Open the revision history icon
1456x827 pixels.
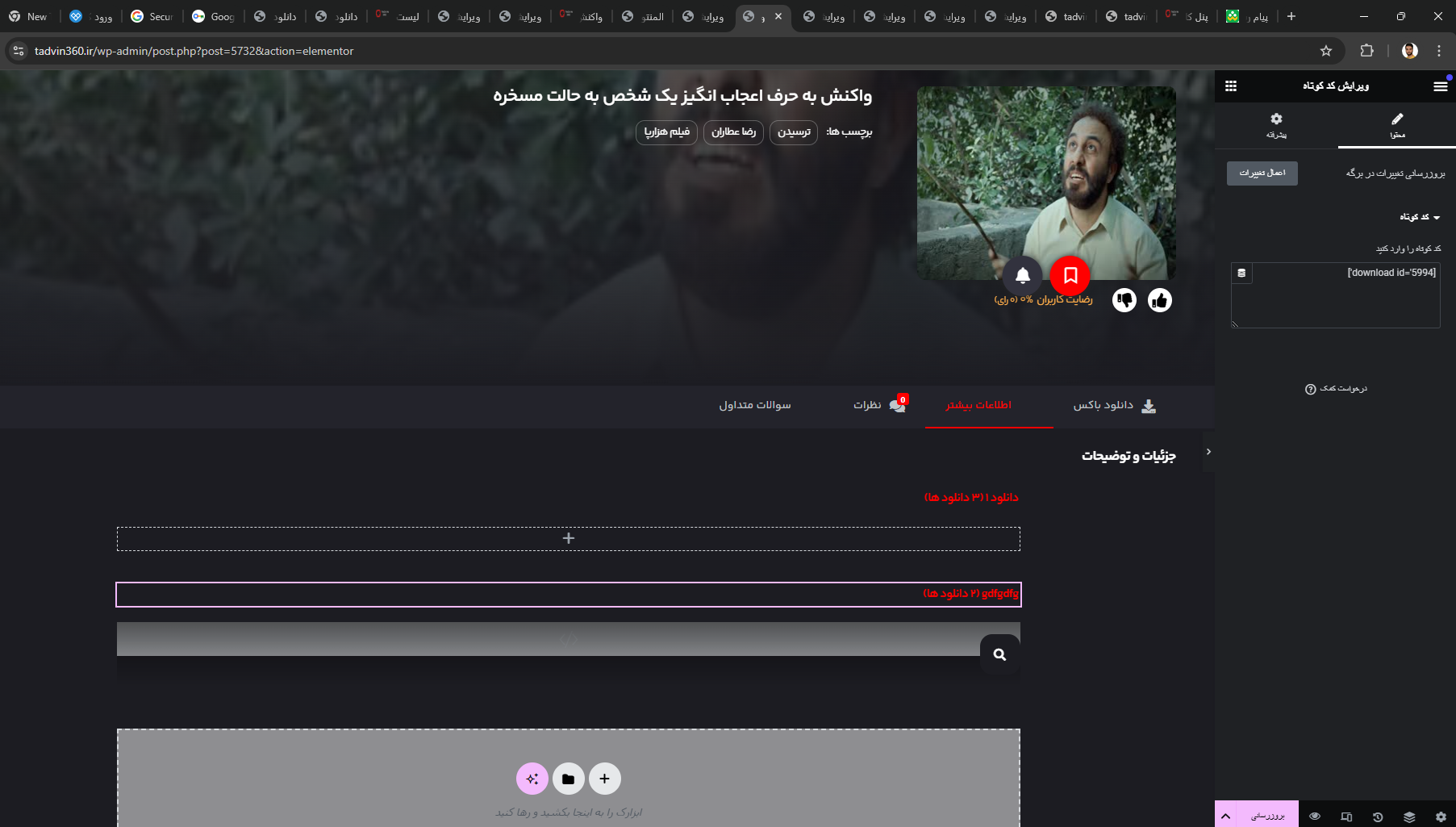1378,817
